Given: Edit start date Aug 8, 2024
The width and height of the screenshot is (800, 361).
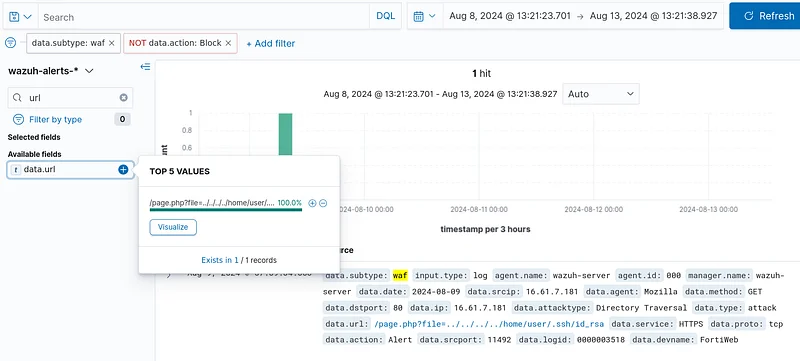Looking at the screenshot, I should click(510, 16).
